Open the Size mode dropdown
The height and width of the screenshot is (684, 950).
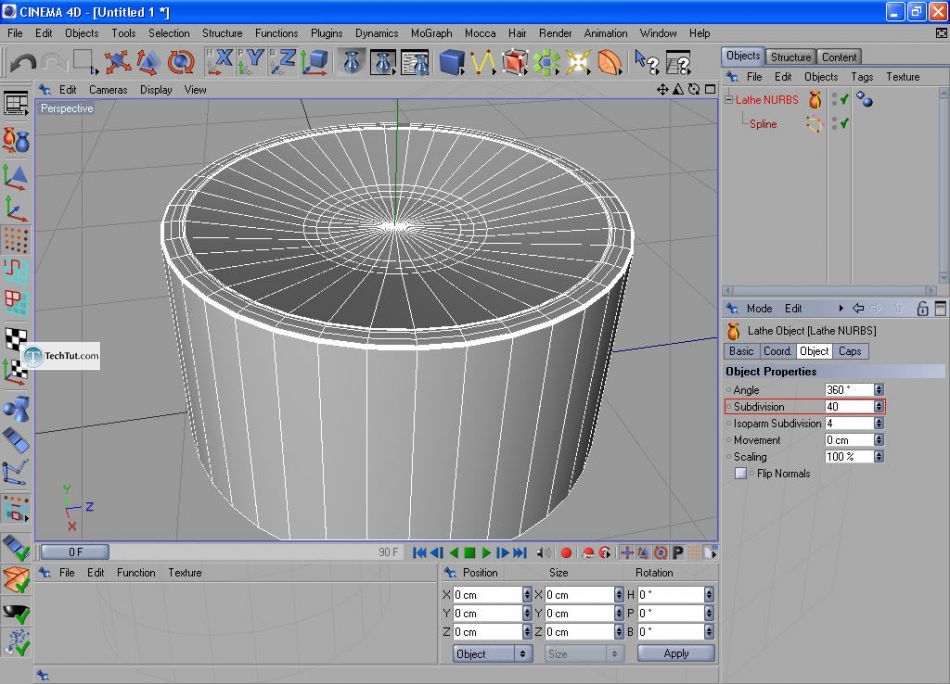point(583,654)
